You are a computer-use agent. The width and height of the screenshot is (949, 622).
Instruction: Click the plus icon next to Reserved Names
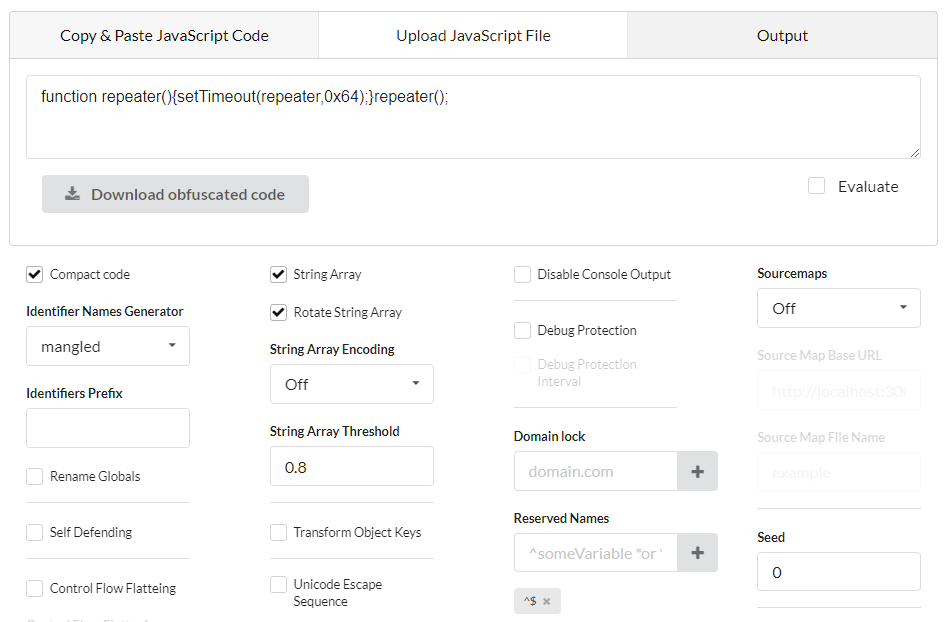pyautogui.click(x=697, y=553)
